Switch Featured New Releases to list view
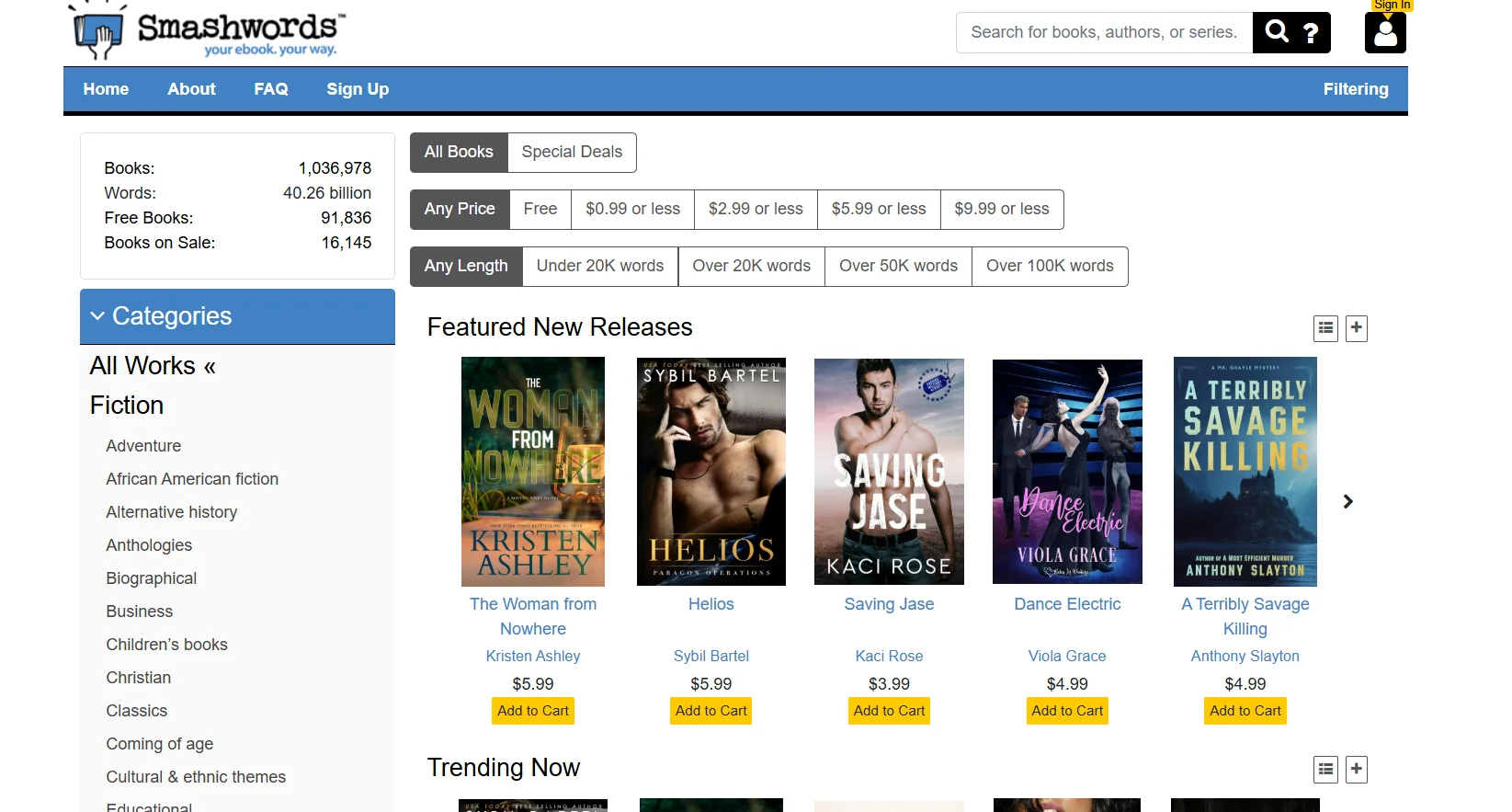Viewport: 1512px width, 812px height. click(x=1325, y=328)
